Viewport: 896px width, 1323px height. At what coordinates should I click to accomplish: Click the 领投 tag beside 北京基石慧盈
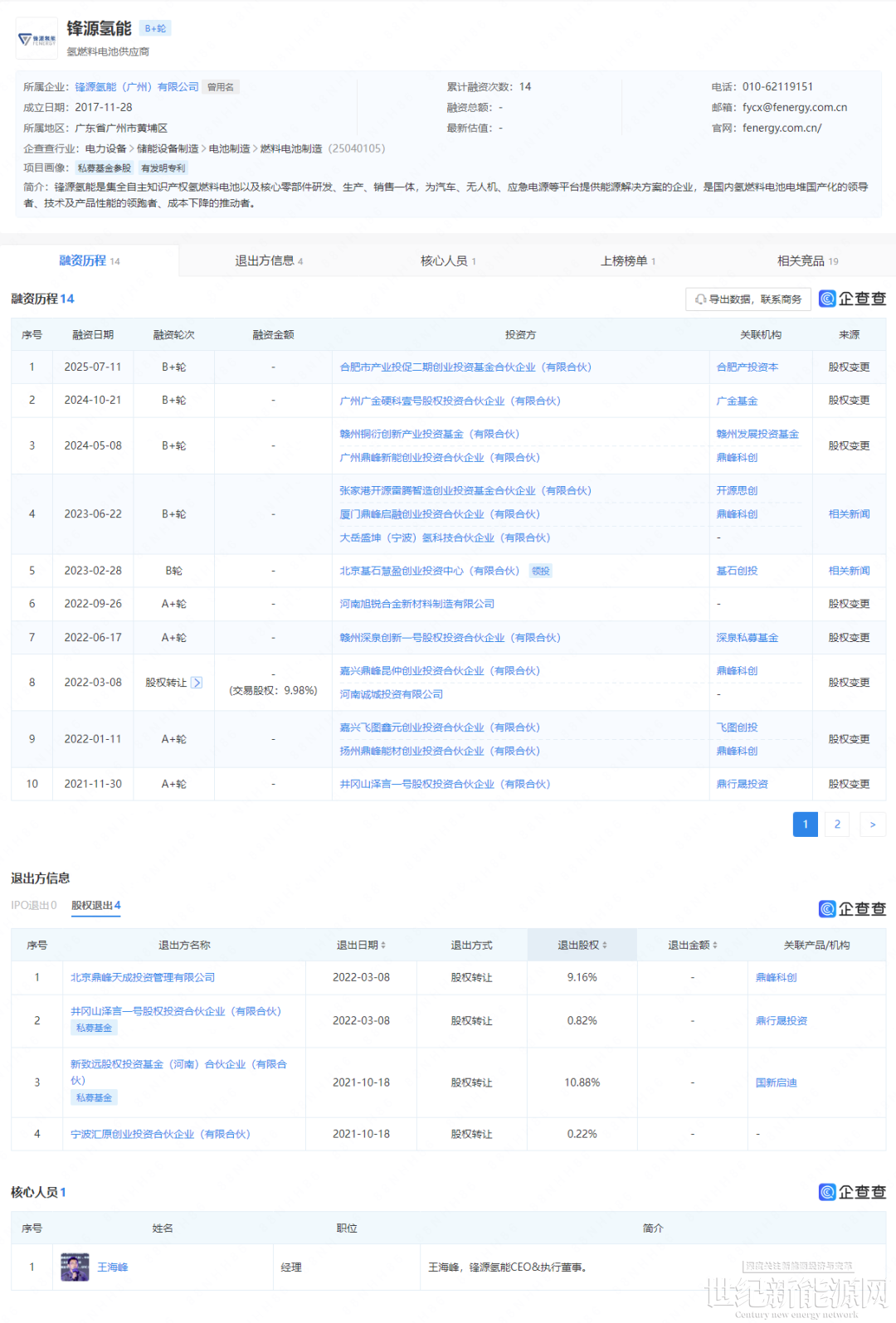click(541, 572)
